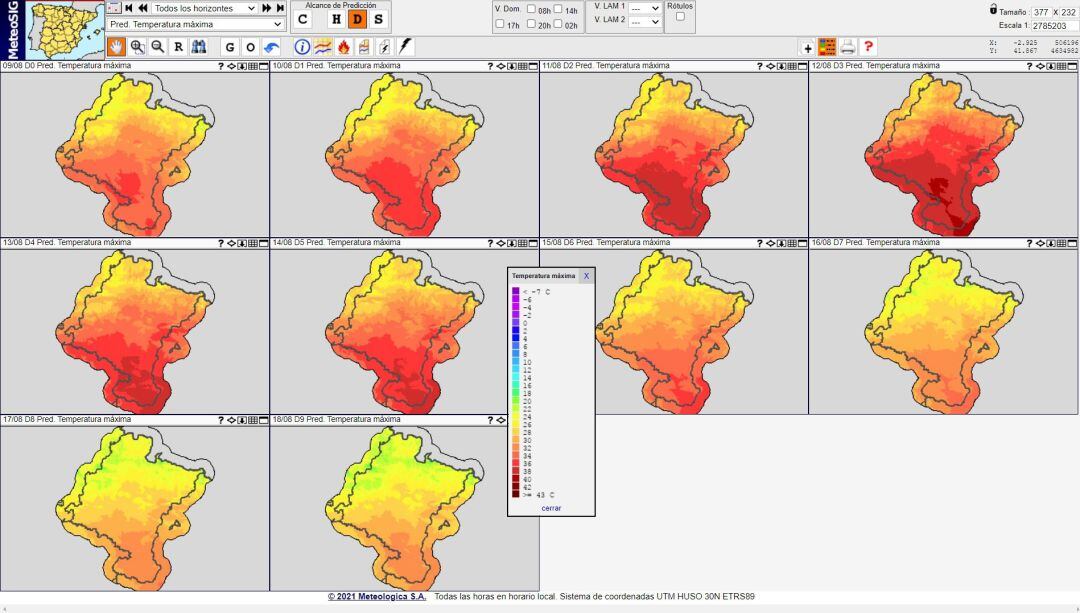Screen dimensions: 1080x613
Task: Click the info (i) toolbar icon
Action: tap(303, 45)
